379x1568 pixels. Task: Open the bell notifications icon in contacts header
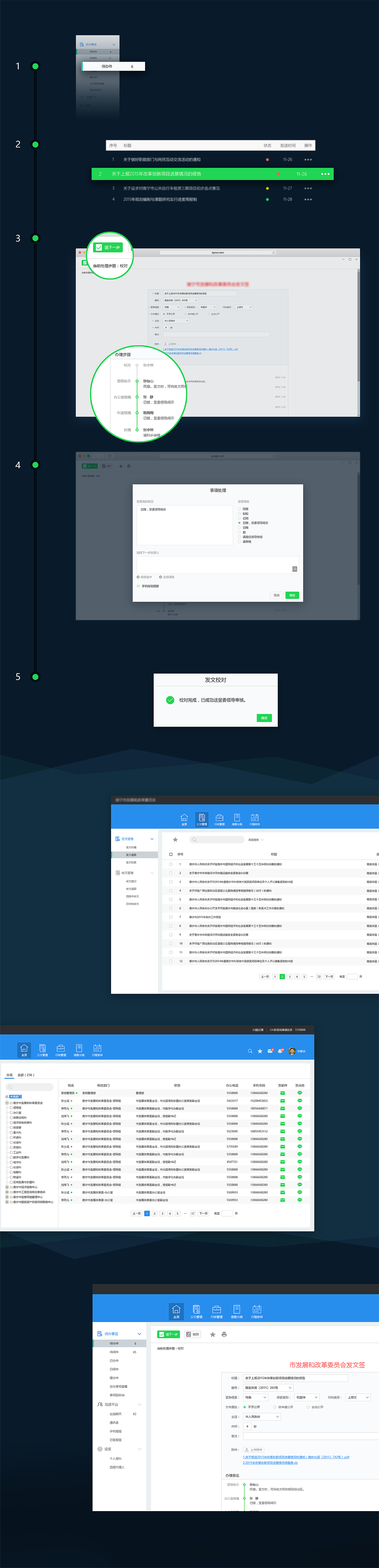(x=280, y=1051)
